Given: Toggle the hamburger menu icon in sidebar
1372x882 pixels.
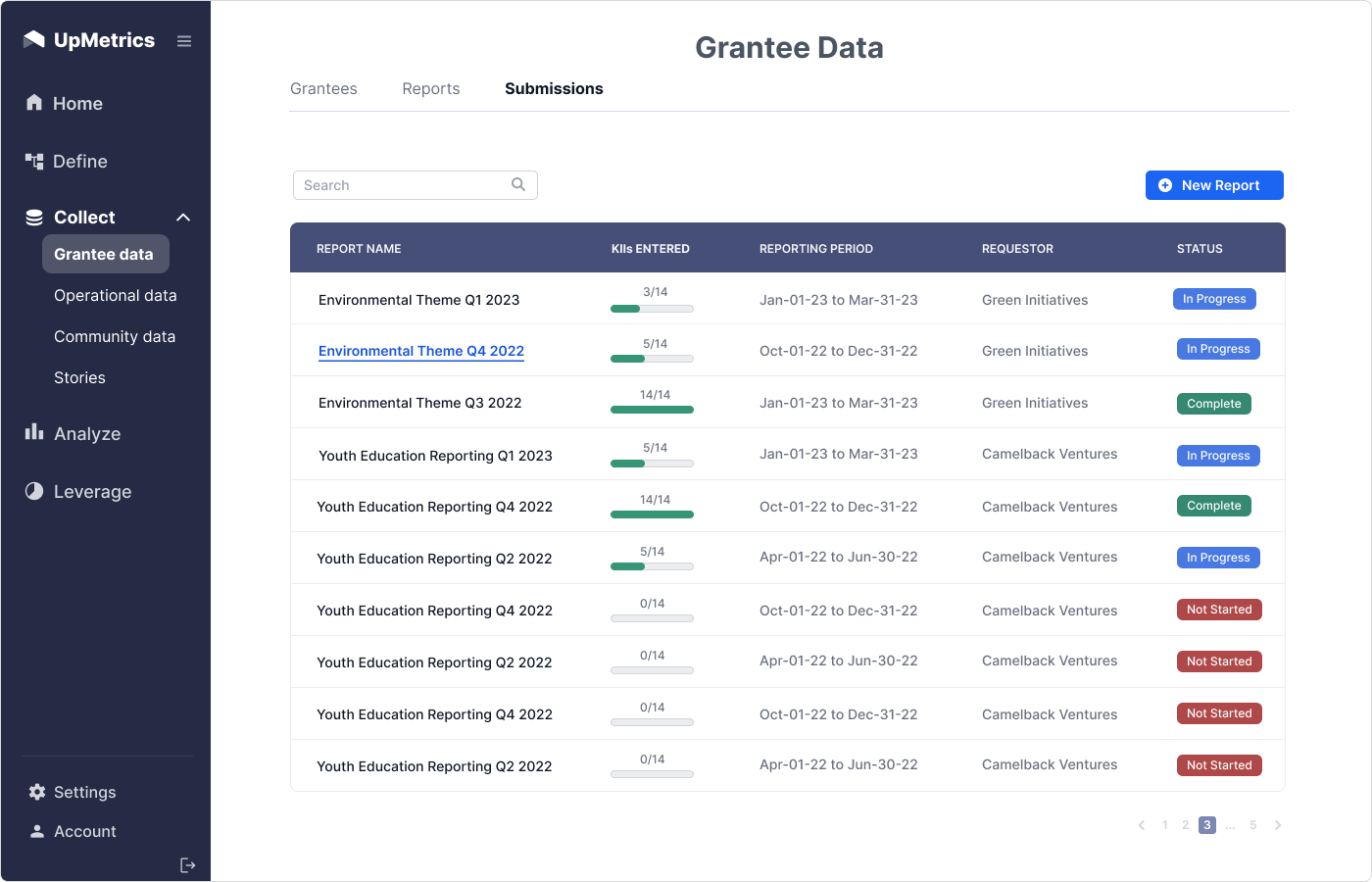Looking at the screenshot, I should (184, 41).
